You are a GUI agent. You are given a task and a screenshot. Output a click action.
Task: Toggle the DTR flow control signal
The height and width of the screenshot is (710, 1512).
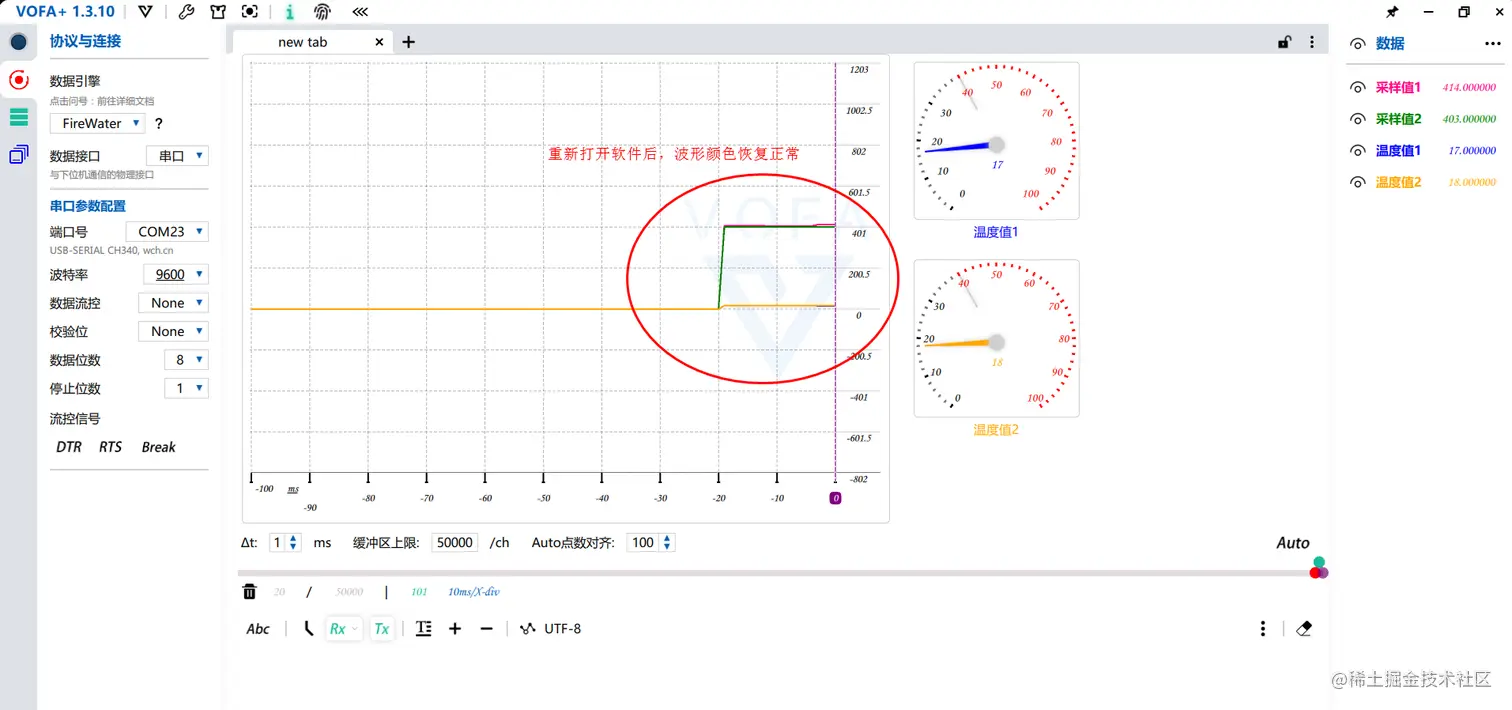click(x=68, y=447)
